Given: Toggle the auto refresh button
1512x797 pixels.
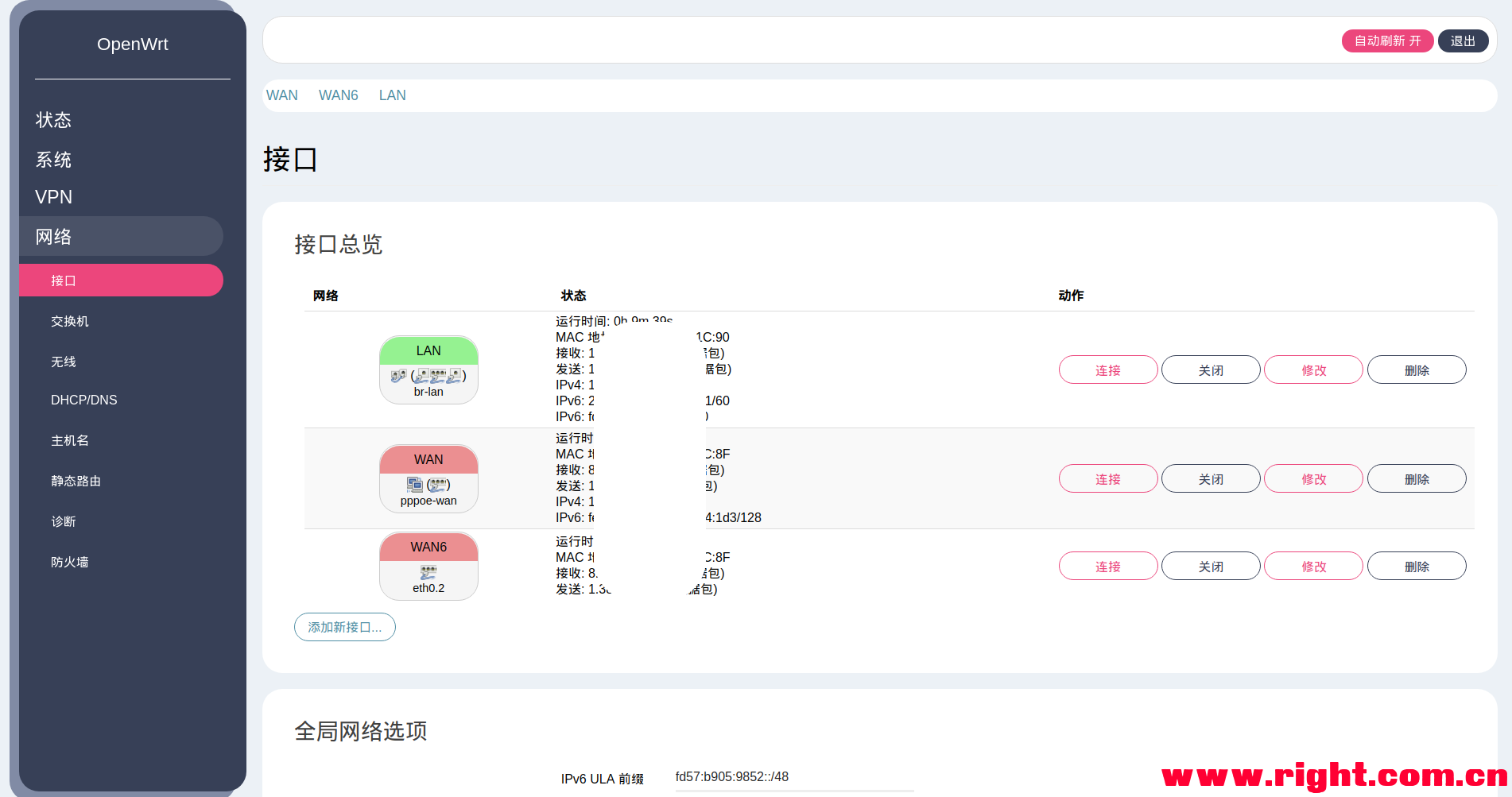Looking at the screenshot, I should point(1387,41).
